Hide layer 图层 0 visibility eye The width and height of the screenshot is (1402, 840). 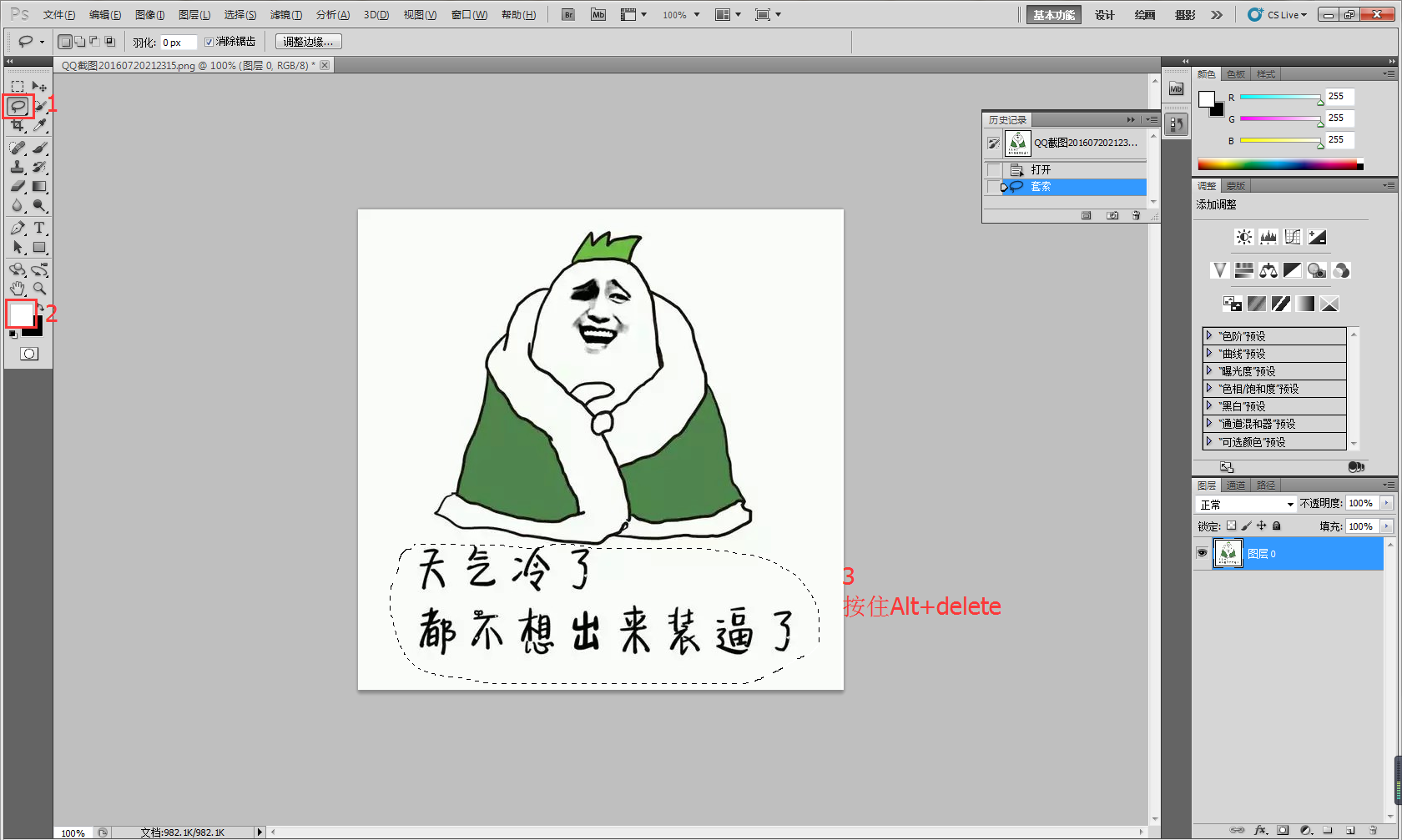(1202, 553)
